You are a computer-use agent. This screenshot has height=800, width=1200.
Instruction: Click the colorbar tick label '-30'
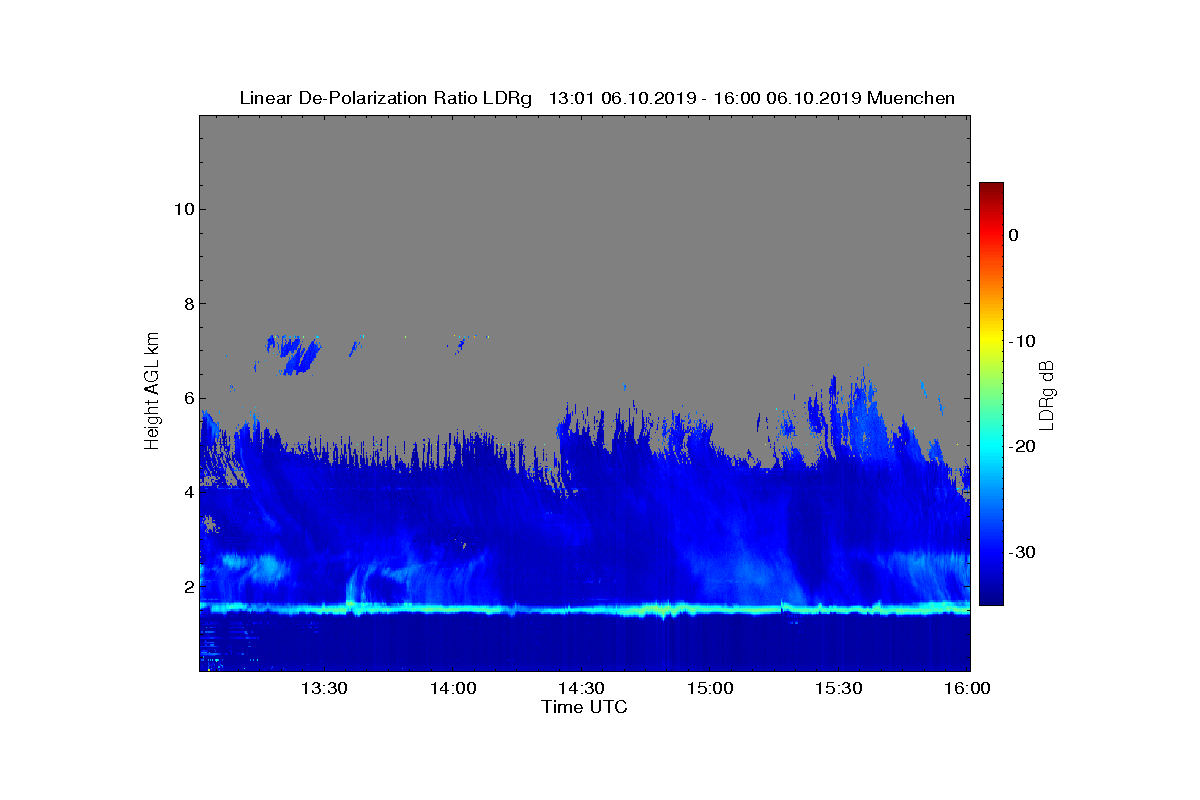[1020, 552]
